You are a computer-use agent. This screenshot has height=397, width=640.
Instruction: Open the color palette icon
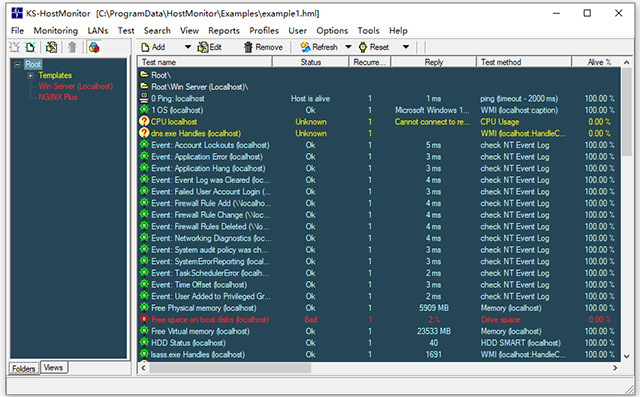click(x=94, y=47)
